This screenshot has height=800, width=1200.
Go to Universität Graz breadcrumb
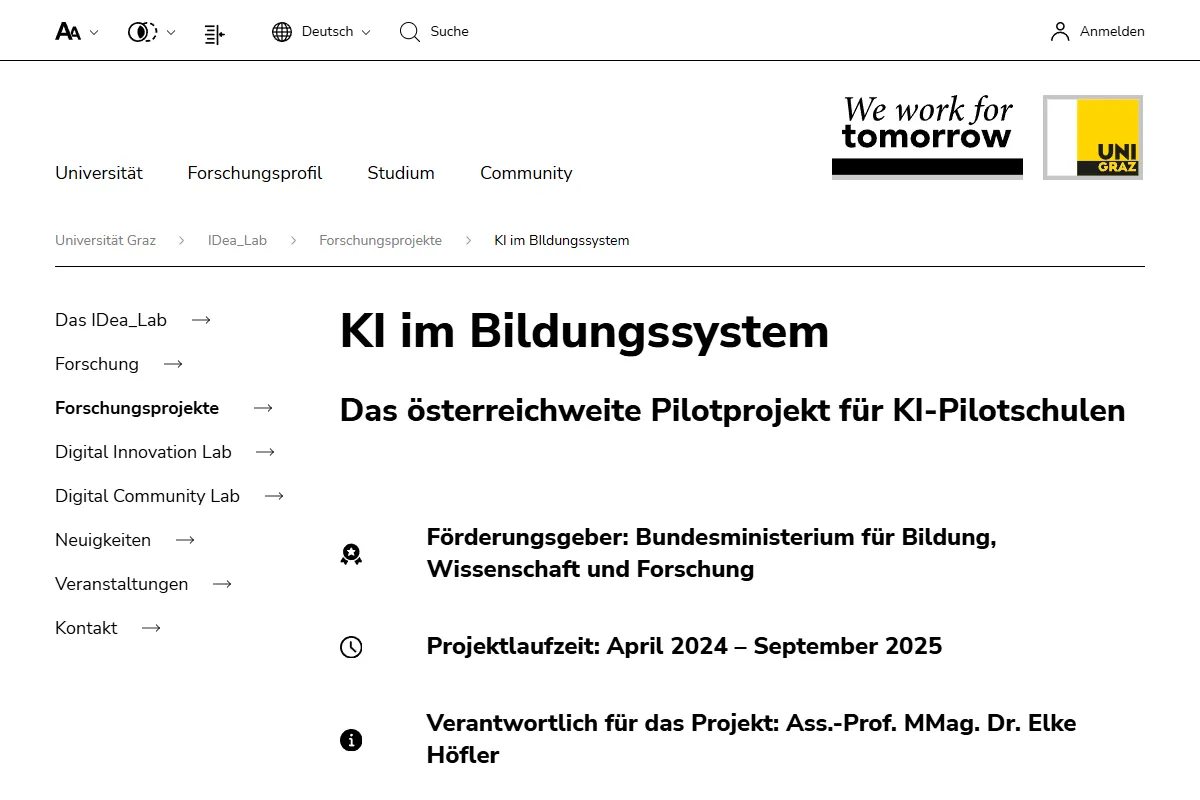[105, 240]
